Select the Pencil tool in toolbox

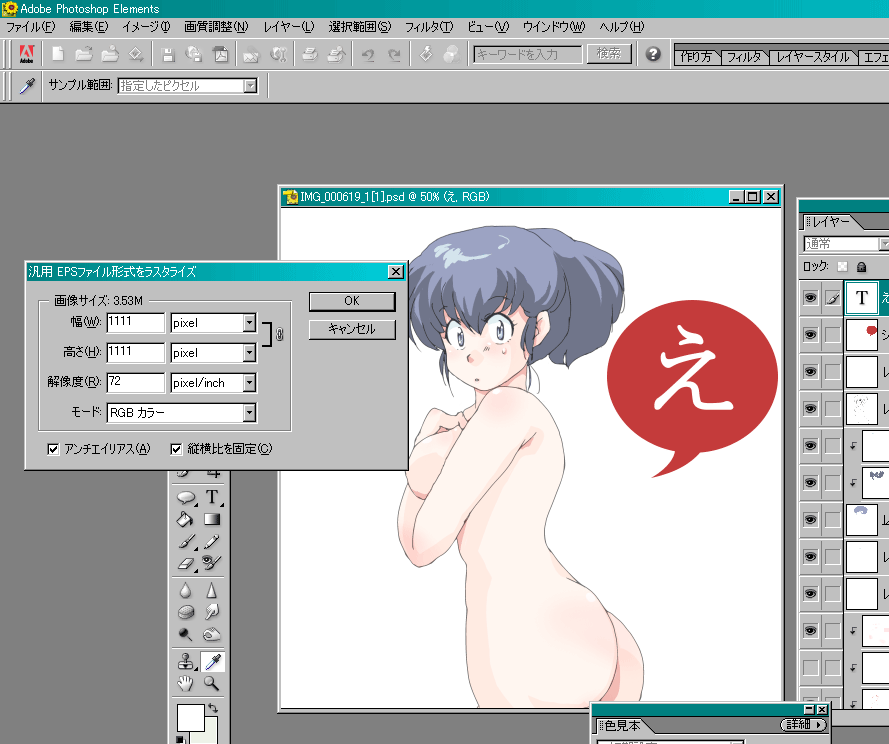211,542
